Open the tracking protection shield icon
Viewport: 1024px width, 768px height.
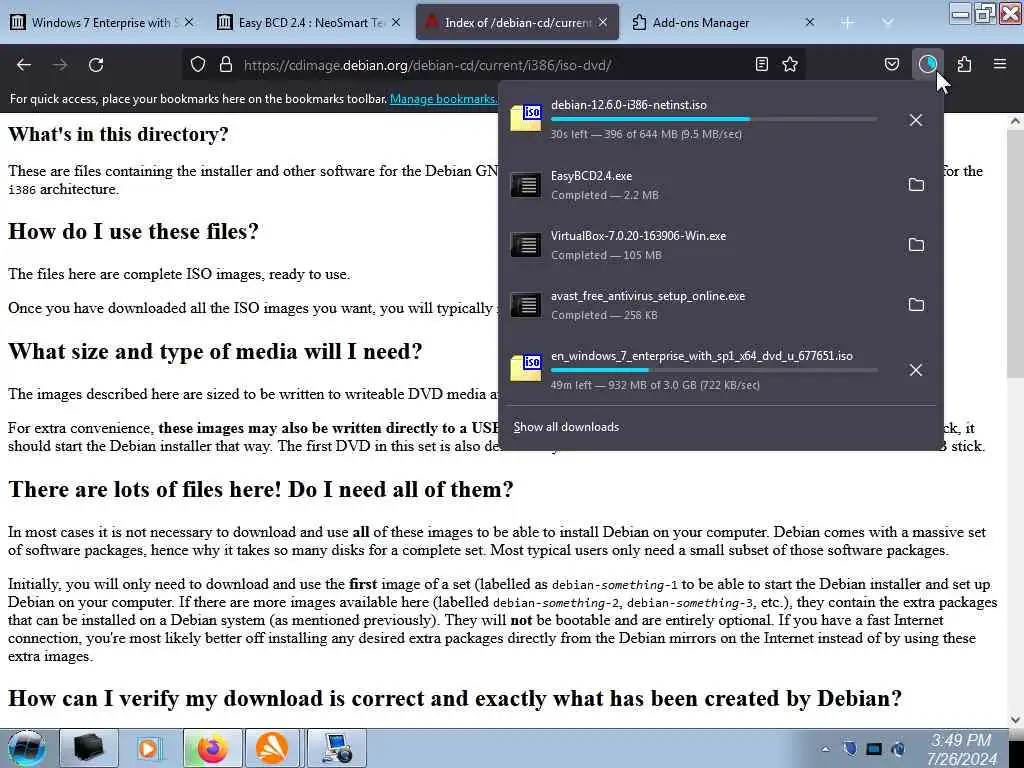point(198,65)
